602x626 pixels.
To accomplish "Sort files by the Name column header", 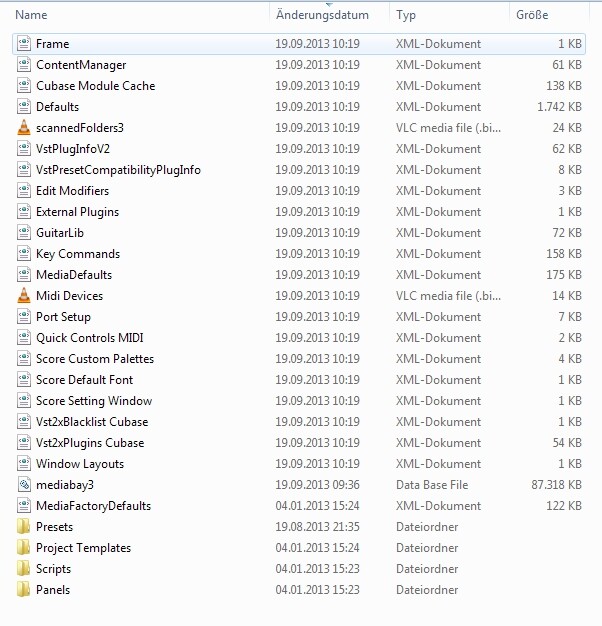I will (x=31, y=15).
